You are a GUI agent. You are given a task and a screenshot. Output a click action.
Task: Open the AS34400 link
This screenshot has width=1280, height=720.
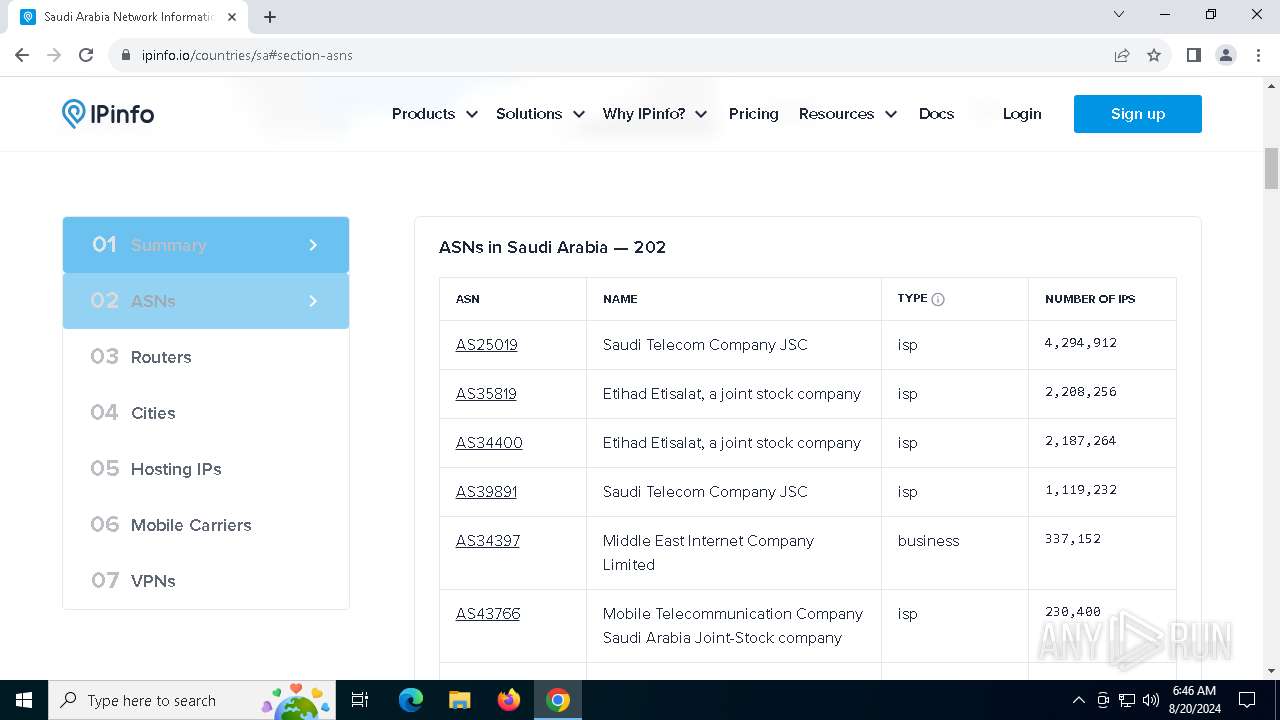489,443
